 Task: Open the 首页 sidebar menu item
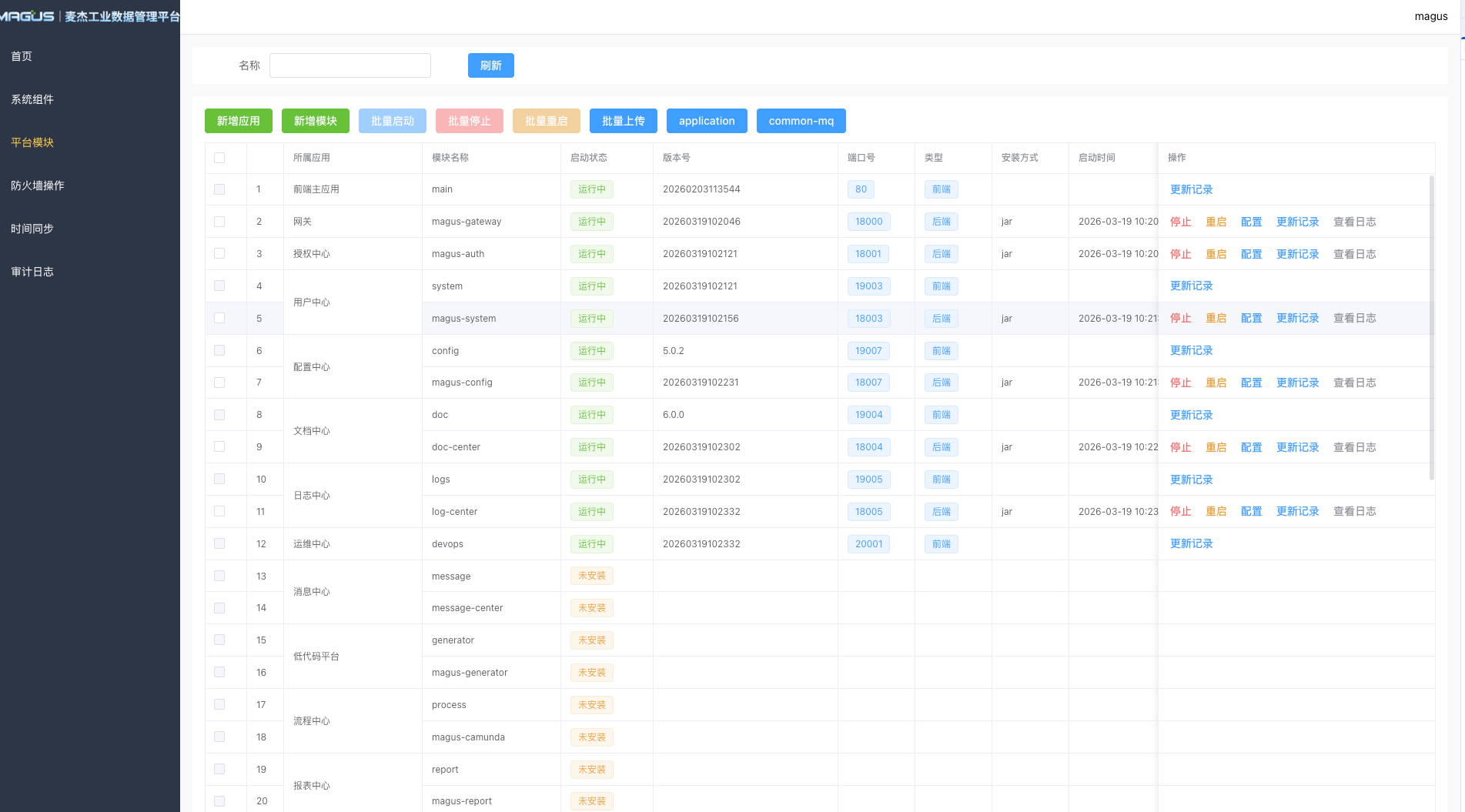click(22, 56)
